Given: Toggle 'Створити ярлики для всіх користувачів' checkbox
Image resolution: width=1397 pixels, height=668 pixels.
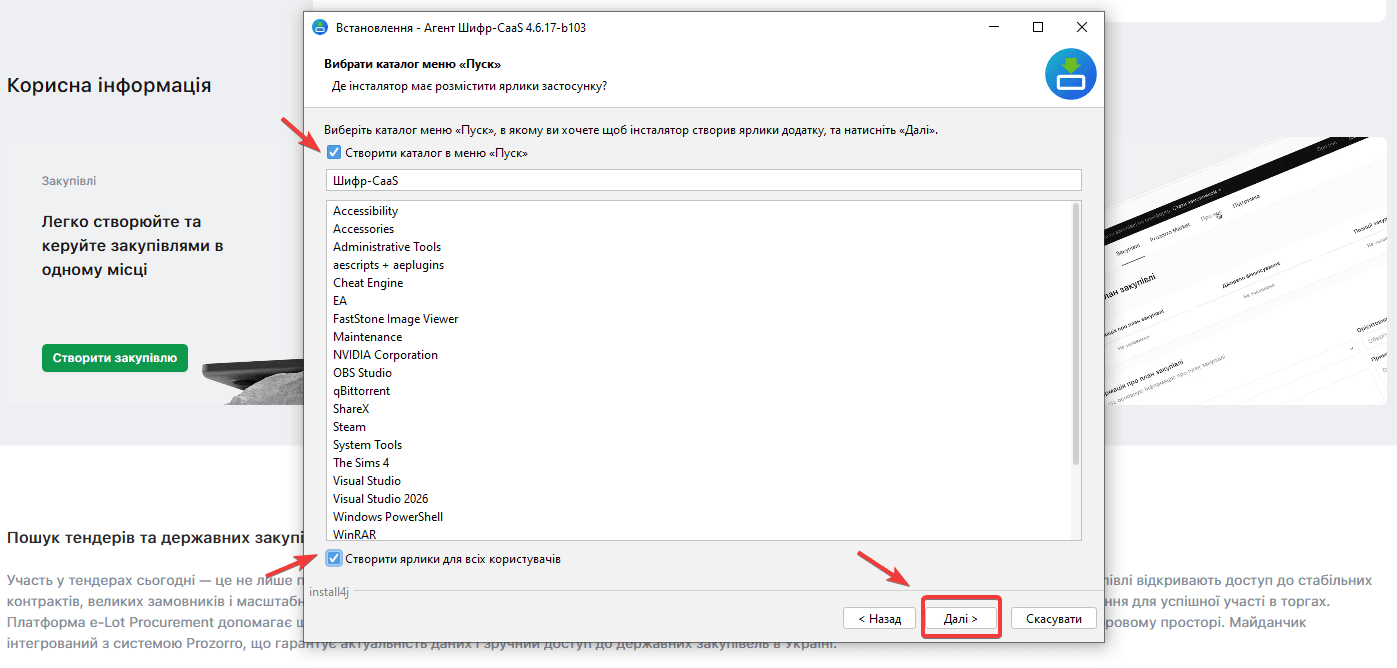Looking at the screenshot, I should coord(334,559).
